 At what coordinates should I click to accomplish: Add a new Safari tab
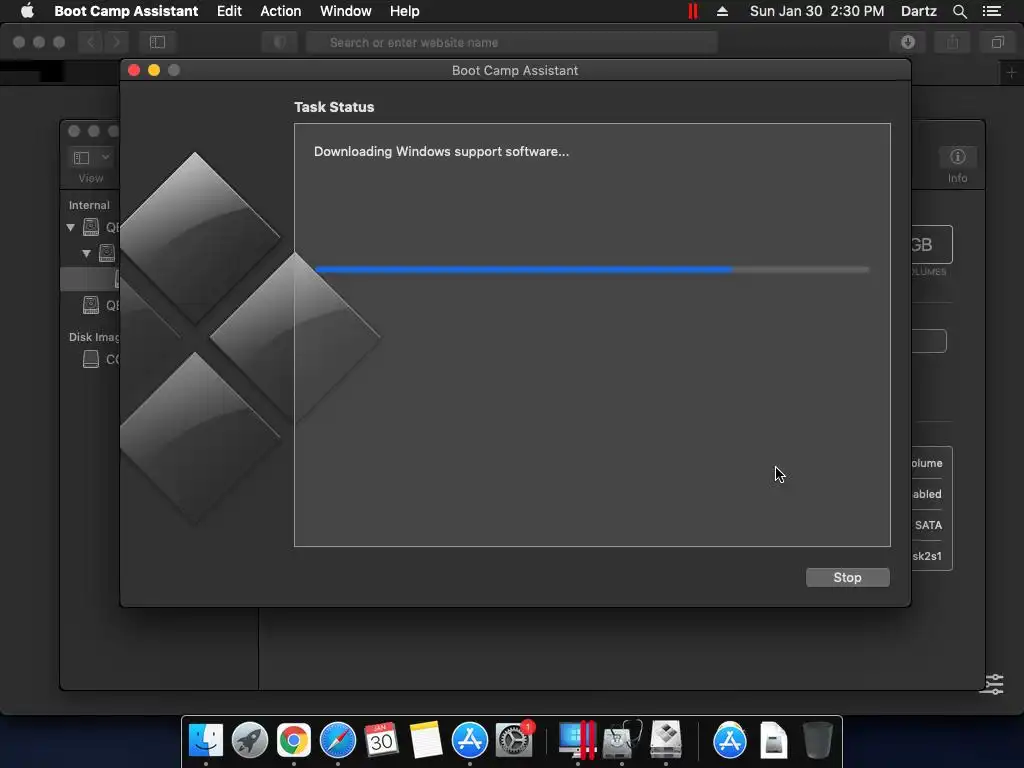click(x=1012, y=72)
